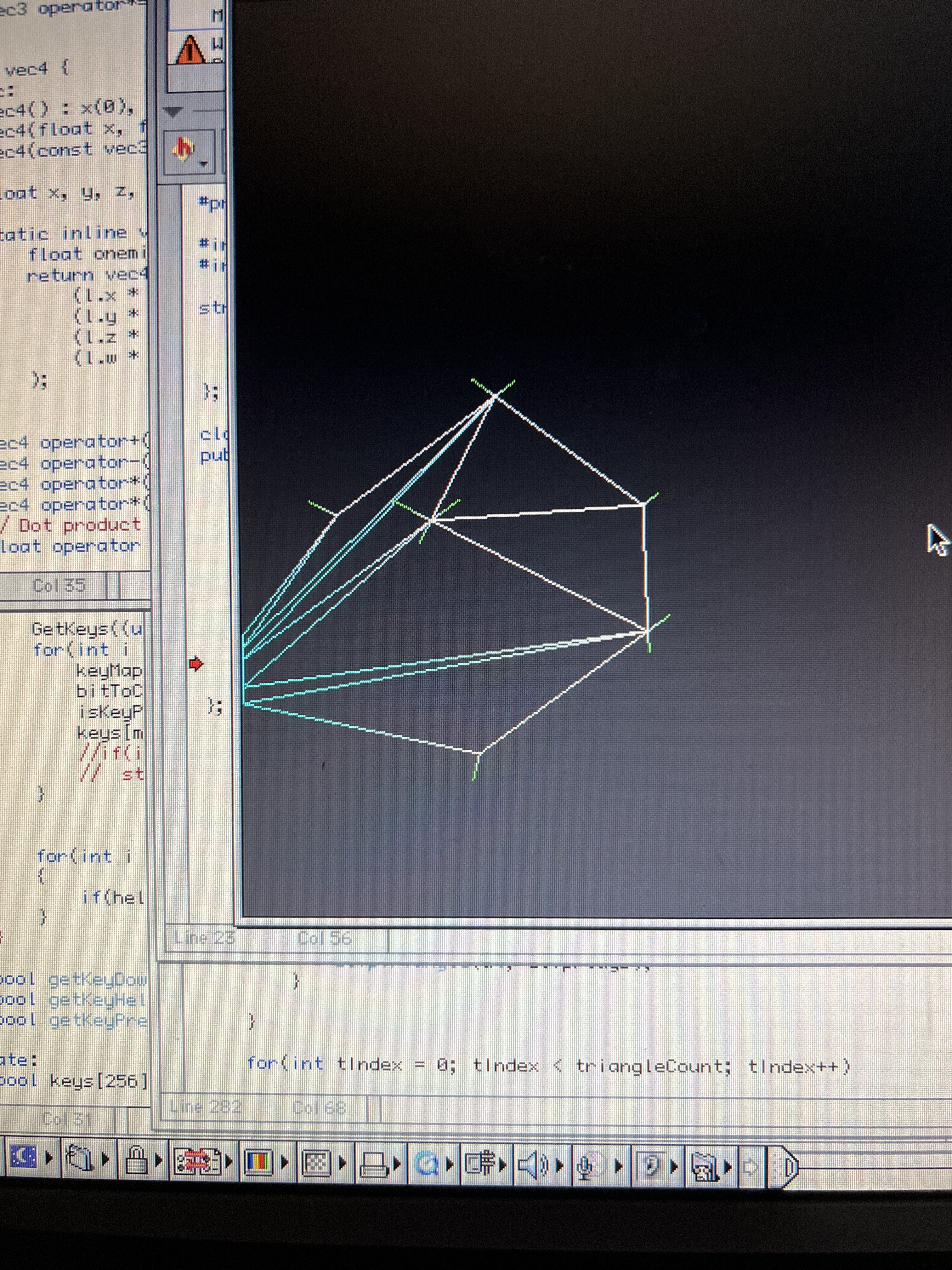Click the 'if(hel' code line
952x1270 pixels.
coord(112,897)
